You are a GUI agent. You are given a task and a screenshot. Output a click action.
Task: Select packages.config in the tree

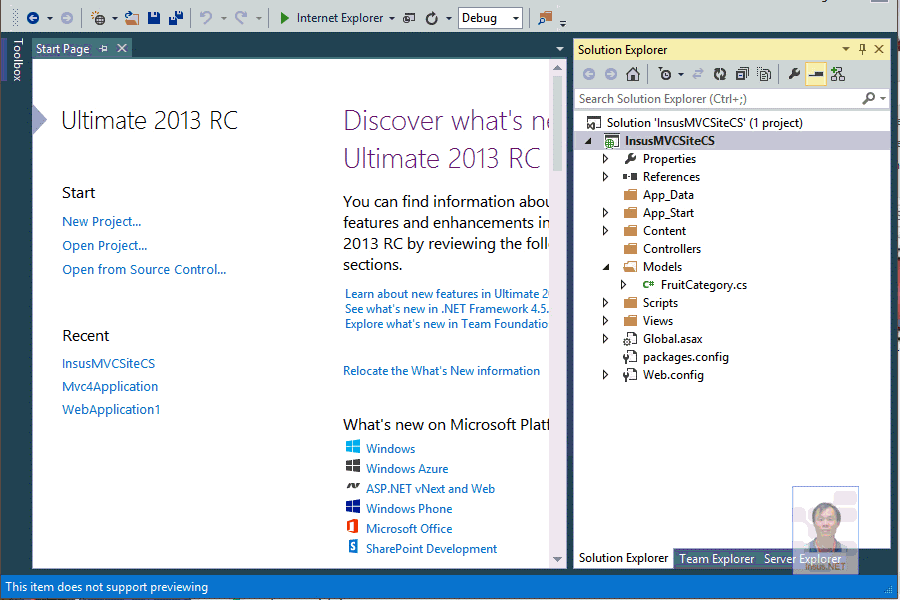(x=685, y=357)
